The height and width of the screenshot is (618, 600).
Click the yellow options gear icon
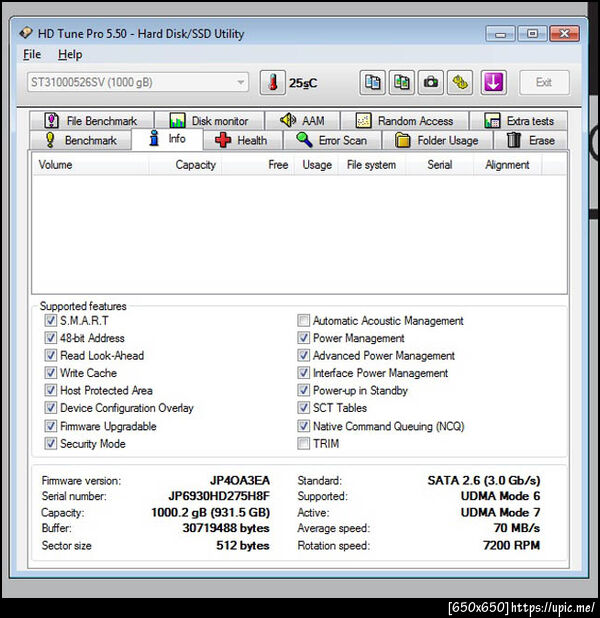(x=460, y=83)
